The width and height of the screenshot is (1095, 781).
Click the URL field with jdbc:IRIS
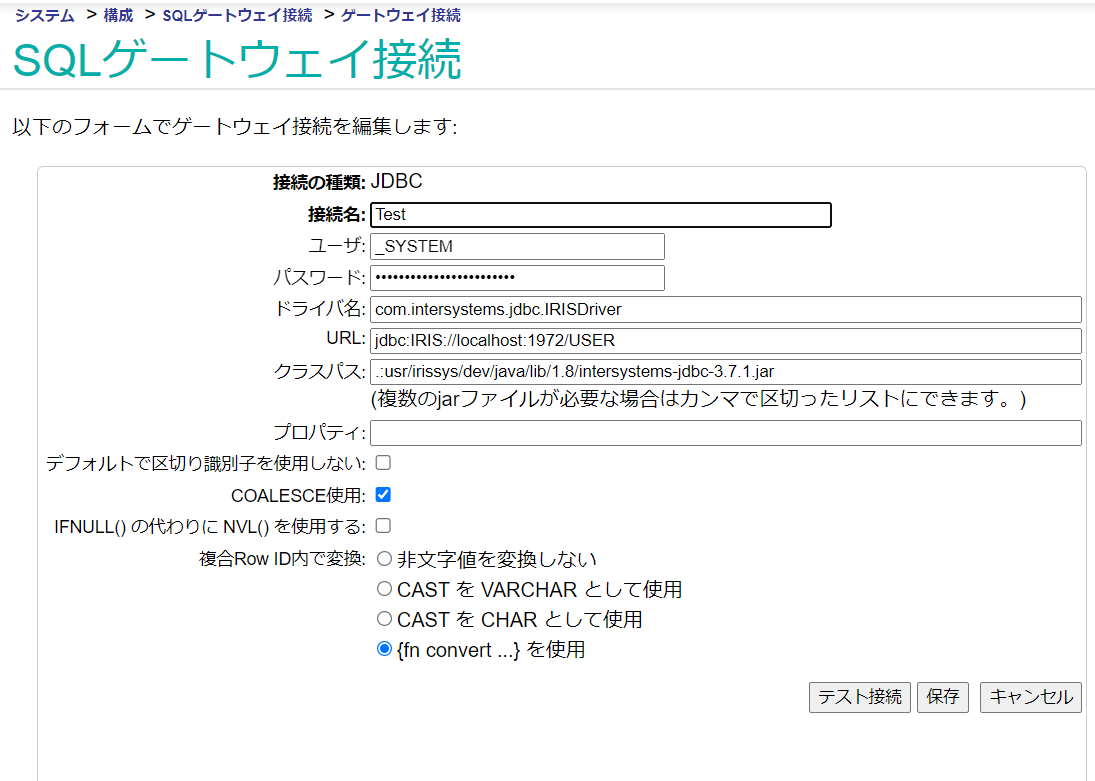726,341
